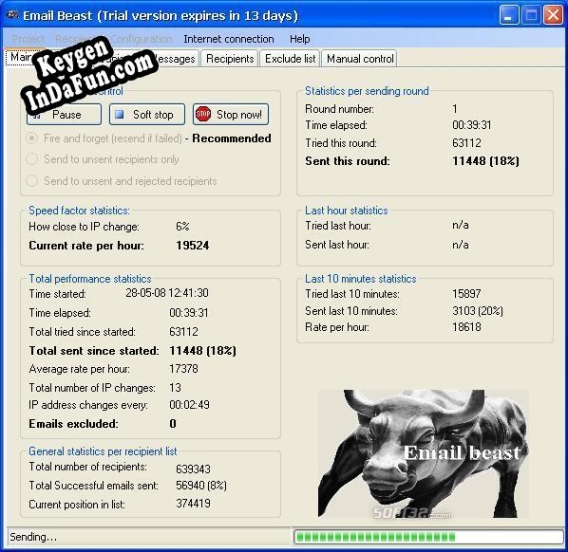
Task: Click Last 10 minutes Rate per hour 18618
Action: 467,327
